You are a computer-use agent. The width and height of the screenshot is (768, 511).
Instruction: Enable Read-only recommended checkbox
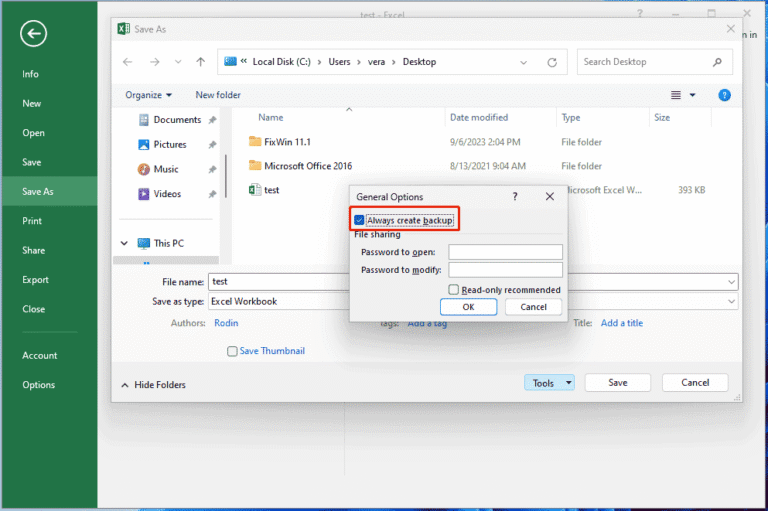[x=454, y=290]
